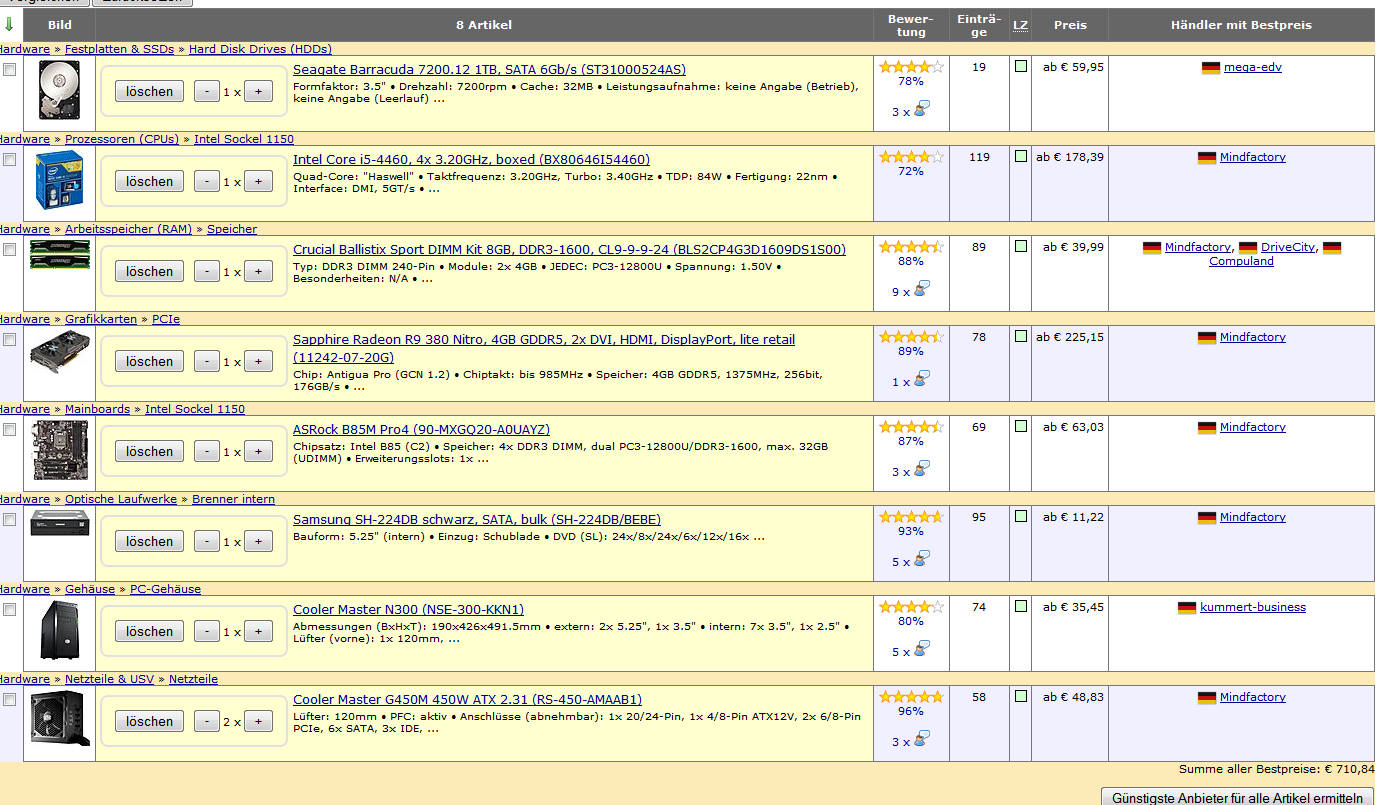Open Mainboards breadcrumb link
The image size is (1377, 805).
click(97, 409)
